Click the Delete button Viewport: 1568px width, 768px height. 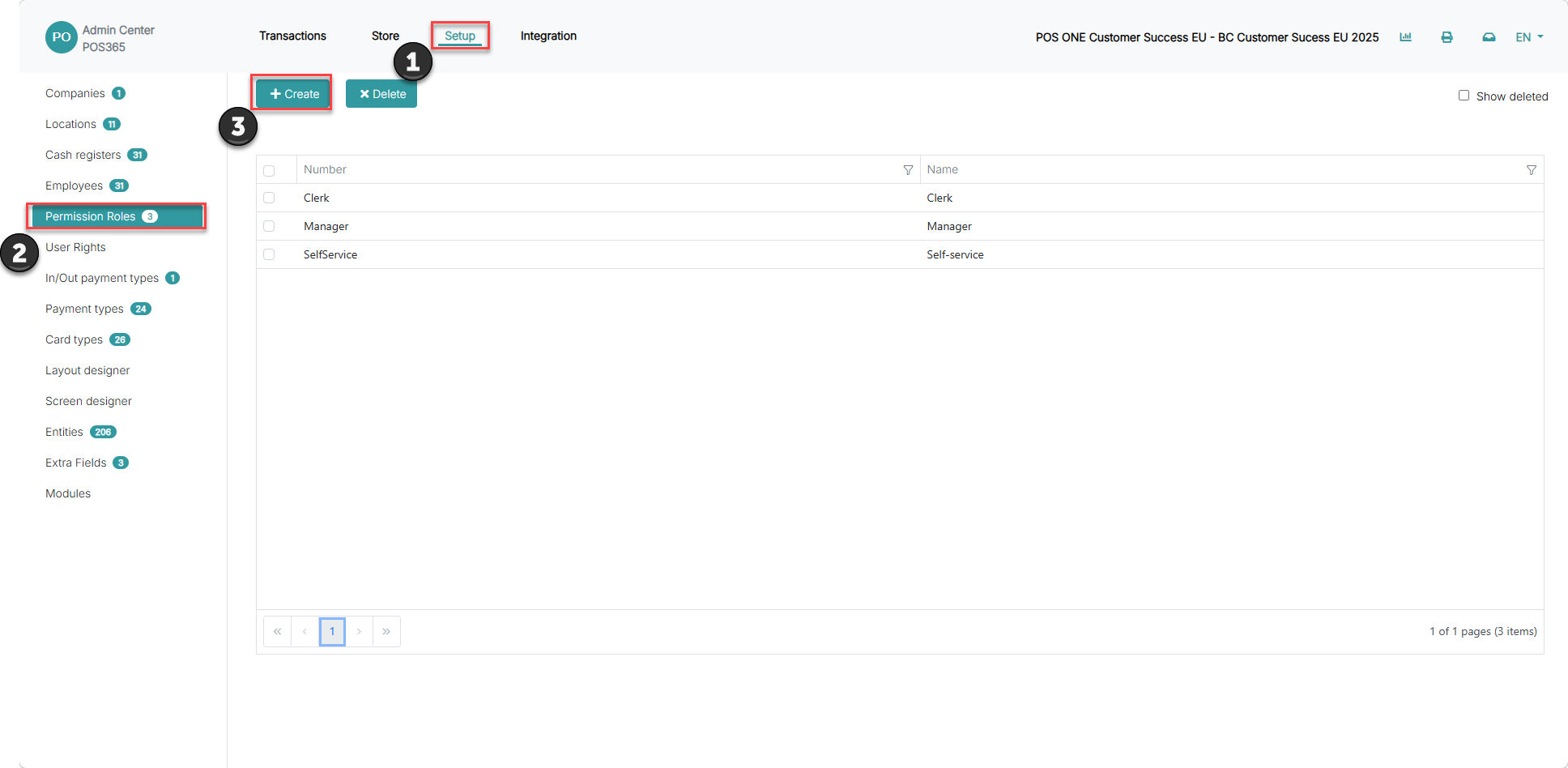pyautogui.click(x=381, y=94)
